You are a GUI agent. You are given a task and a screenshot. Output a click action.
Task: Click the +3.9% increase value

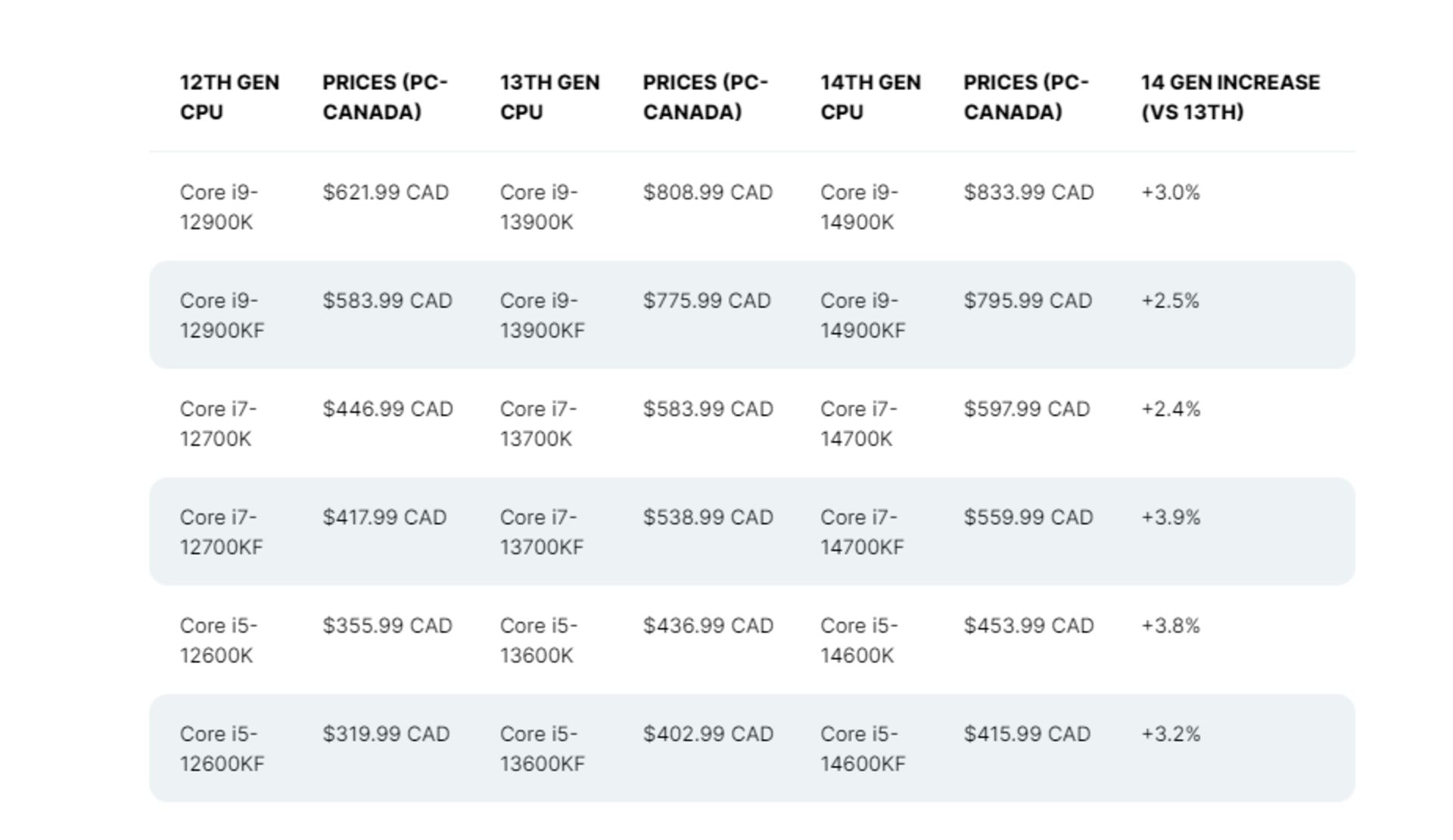tap(1170, 517)
